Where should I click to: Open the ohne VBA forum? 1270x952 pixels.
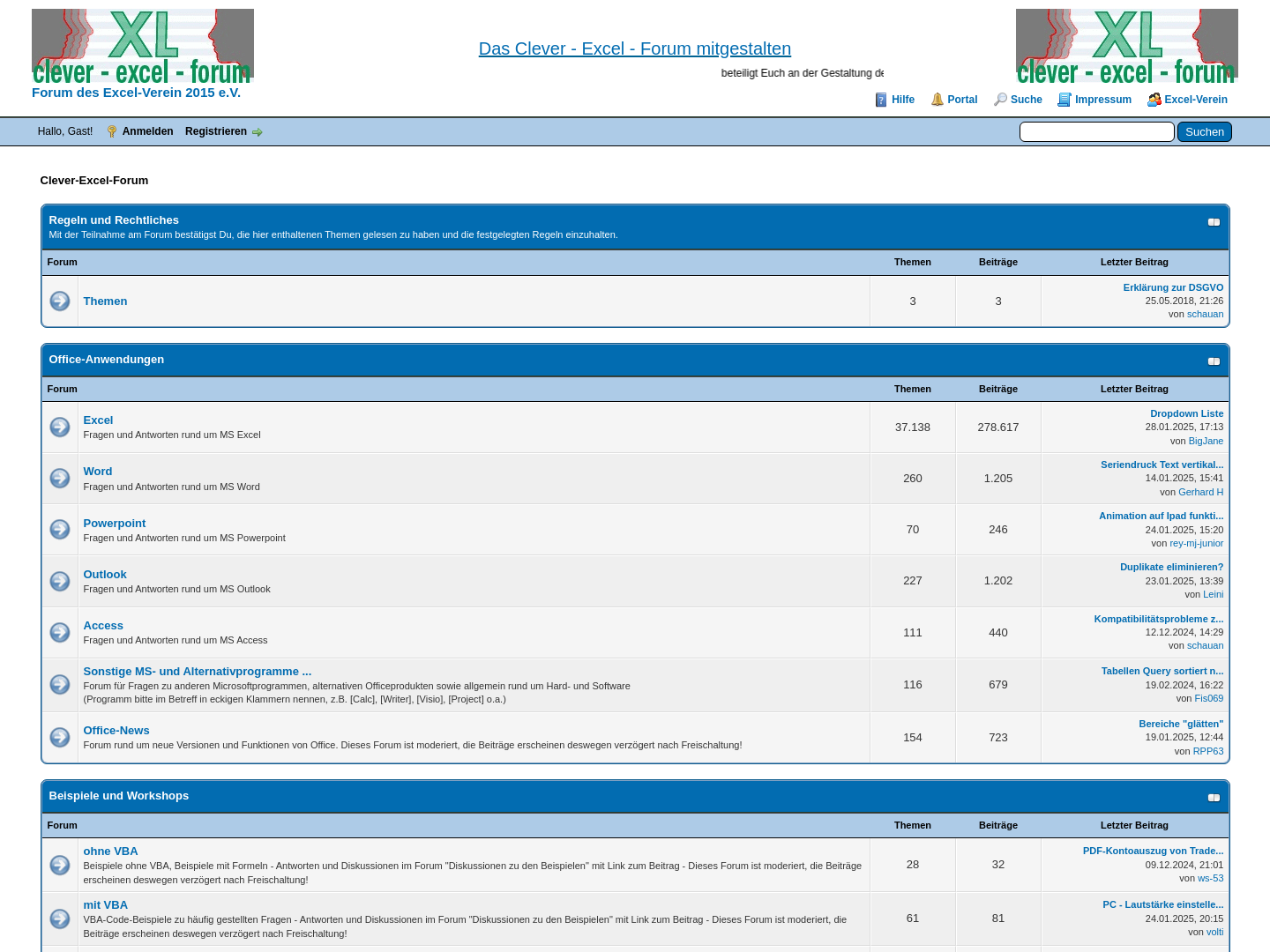(110, 851)
